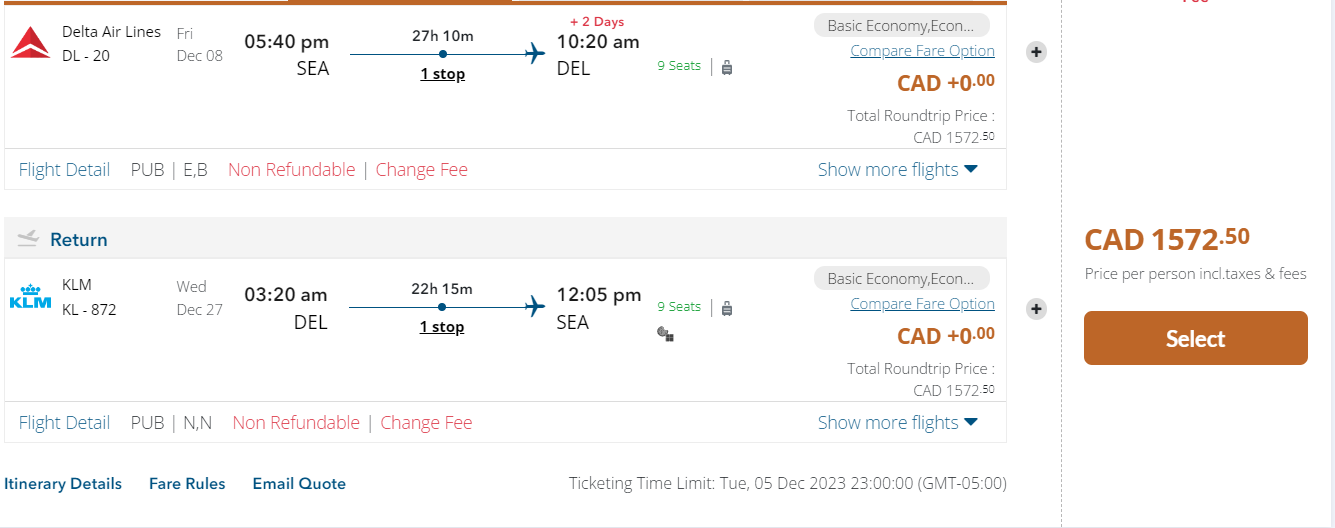
Task: Expand Delta flight with the plus icon
Action: coord(1036,52)
